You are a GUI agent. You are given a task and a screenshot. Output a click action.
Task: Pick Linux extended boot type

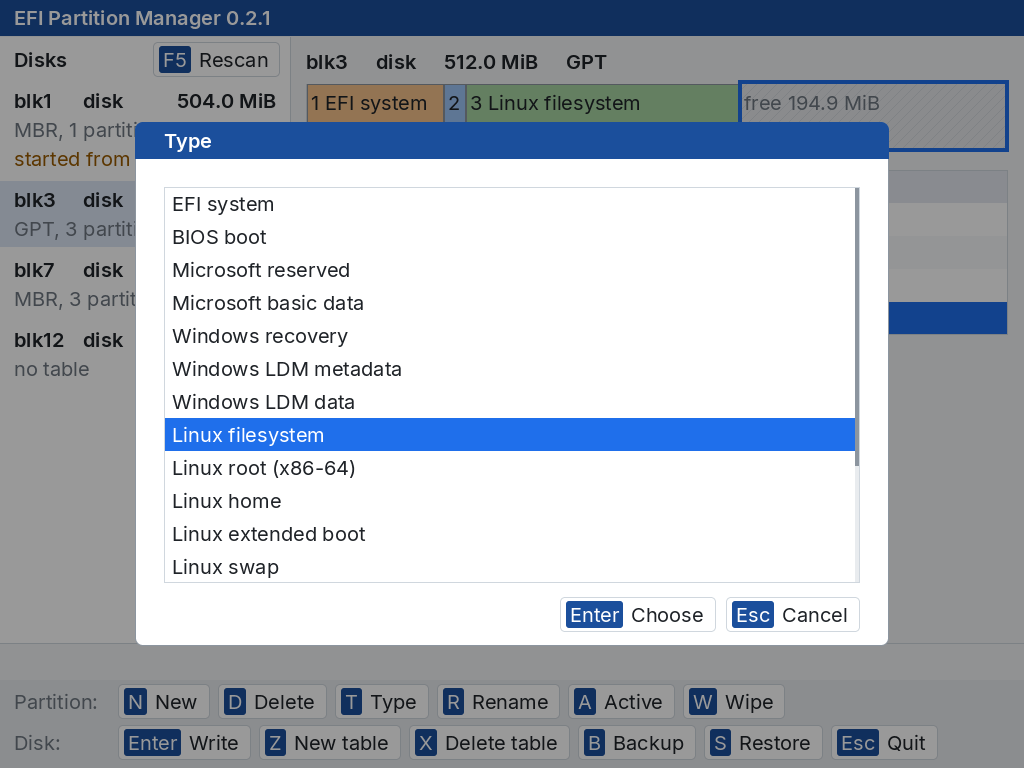coord(509,534)
